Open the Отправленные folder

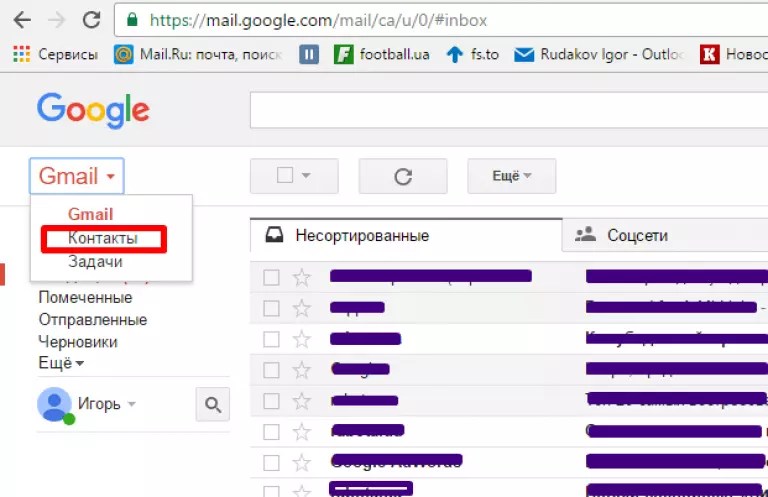pos(93,320)
